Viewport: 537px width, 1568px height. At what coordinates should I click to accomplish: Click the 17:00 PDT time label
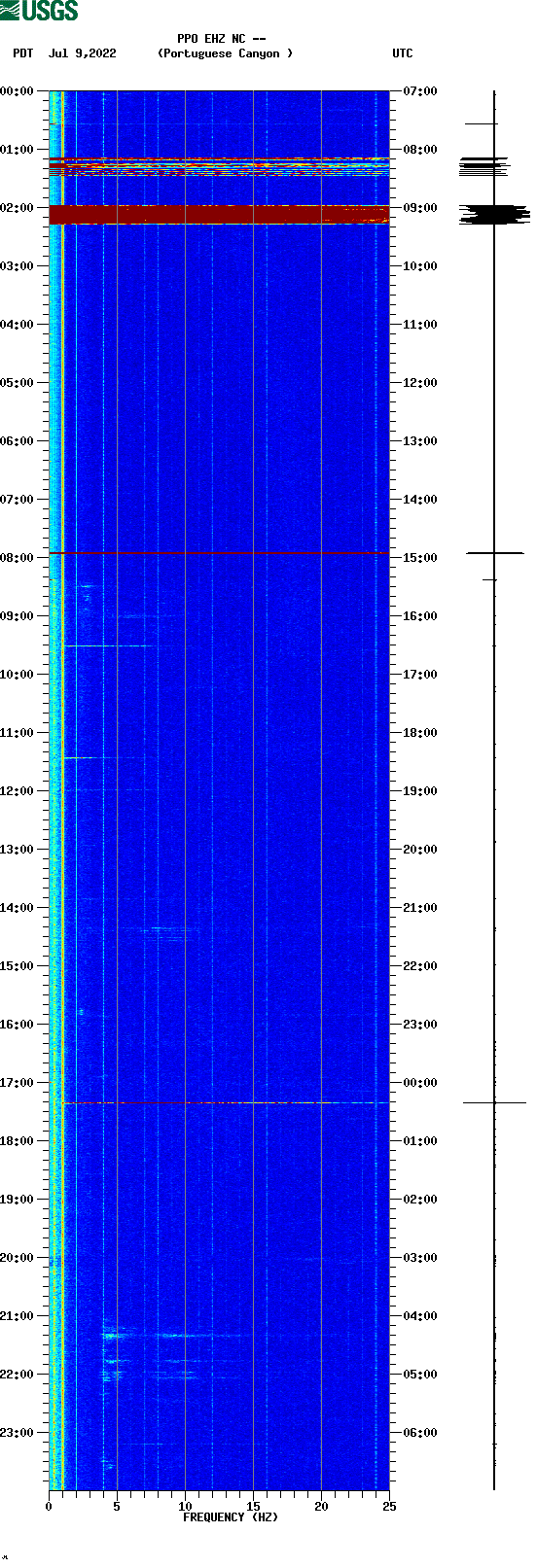18,1083
